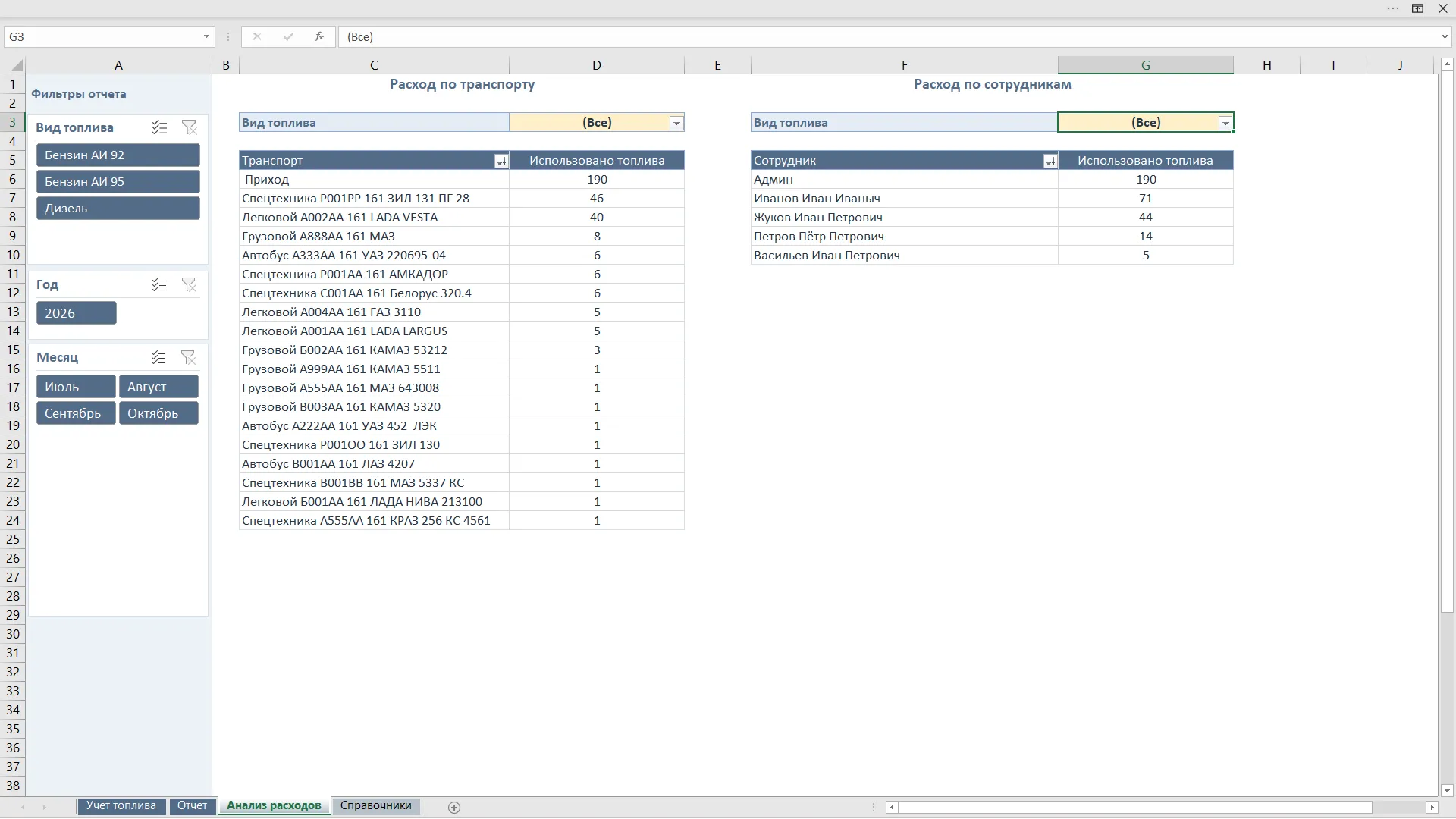Image resolution: width=1456 pixels, height=819 pixels.
Task: Clear filter in Год slicer
Action: (x=189, y=284)
